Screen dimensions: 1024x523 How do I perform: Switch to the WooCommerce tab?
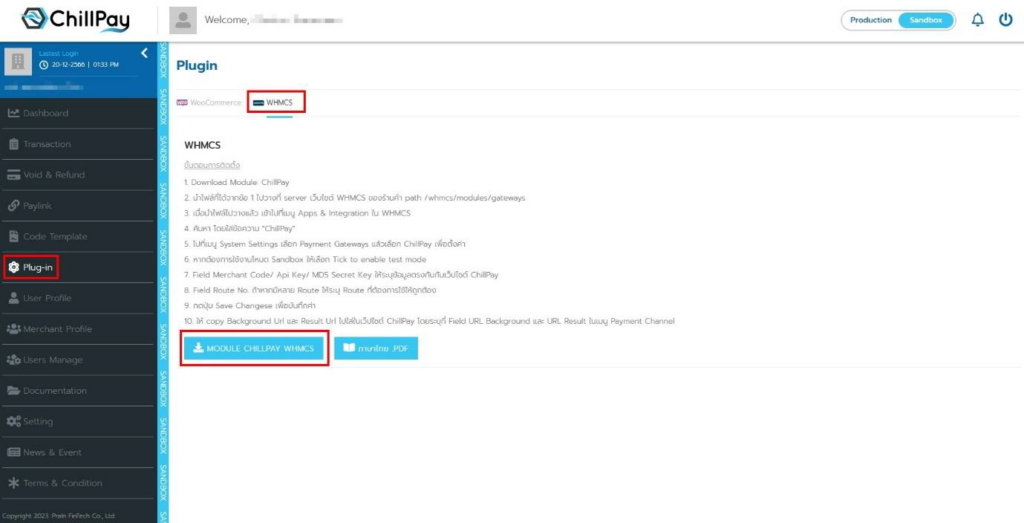tap(209, 103)
